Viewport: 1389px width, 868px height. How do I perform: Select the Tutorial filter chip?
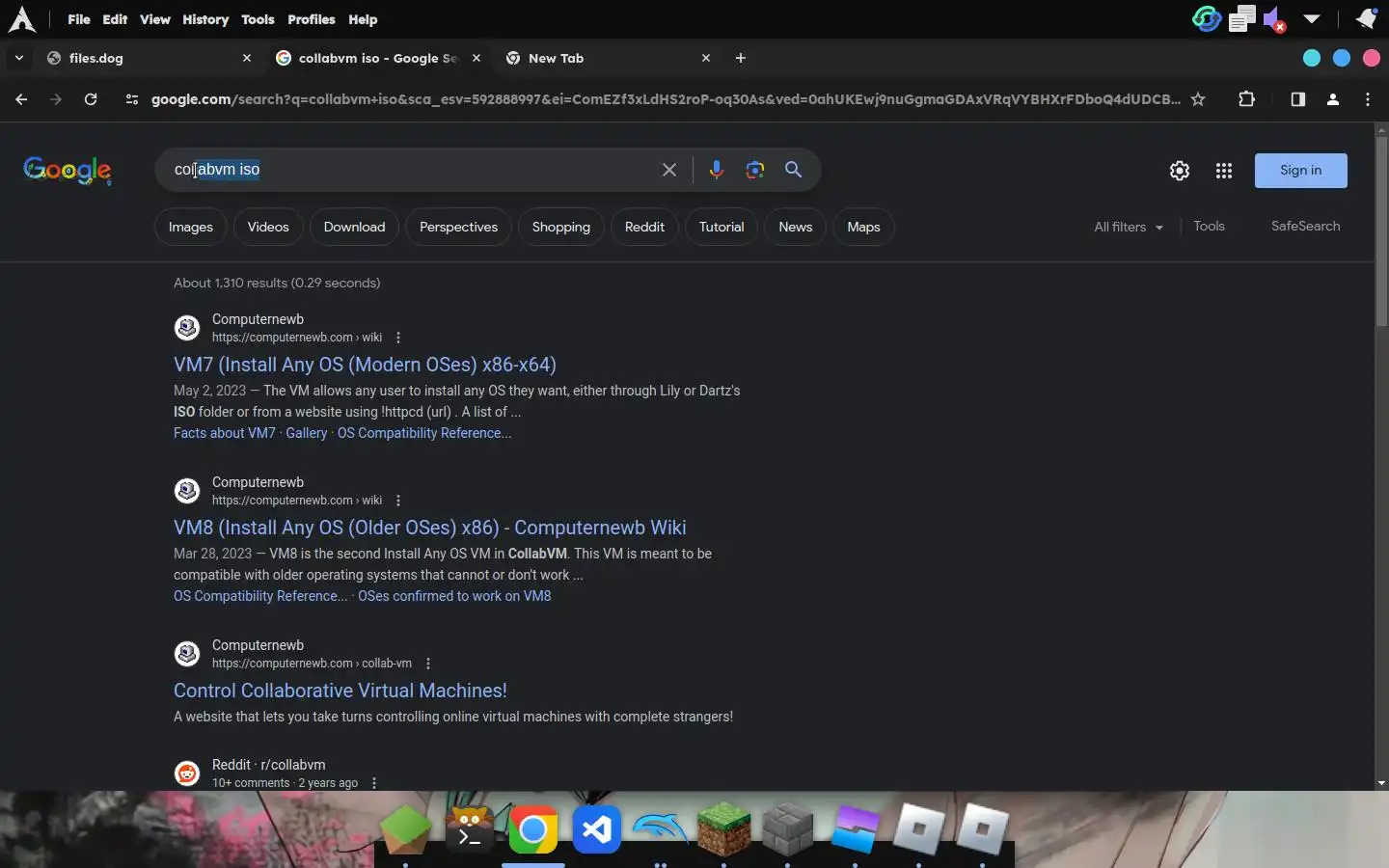tap(722, 227)
